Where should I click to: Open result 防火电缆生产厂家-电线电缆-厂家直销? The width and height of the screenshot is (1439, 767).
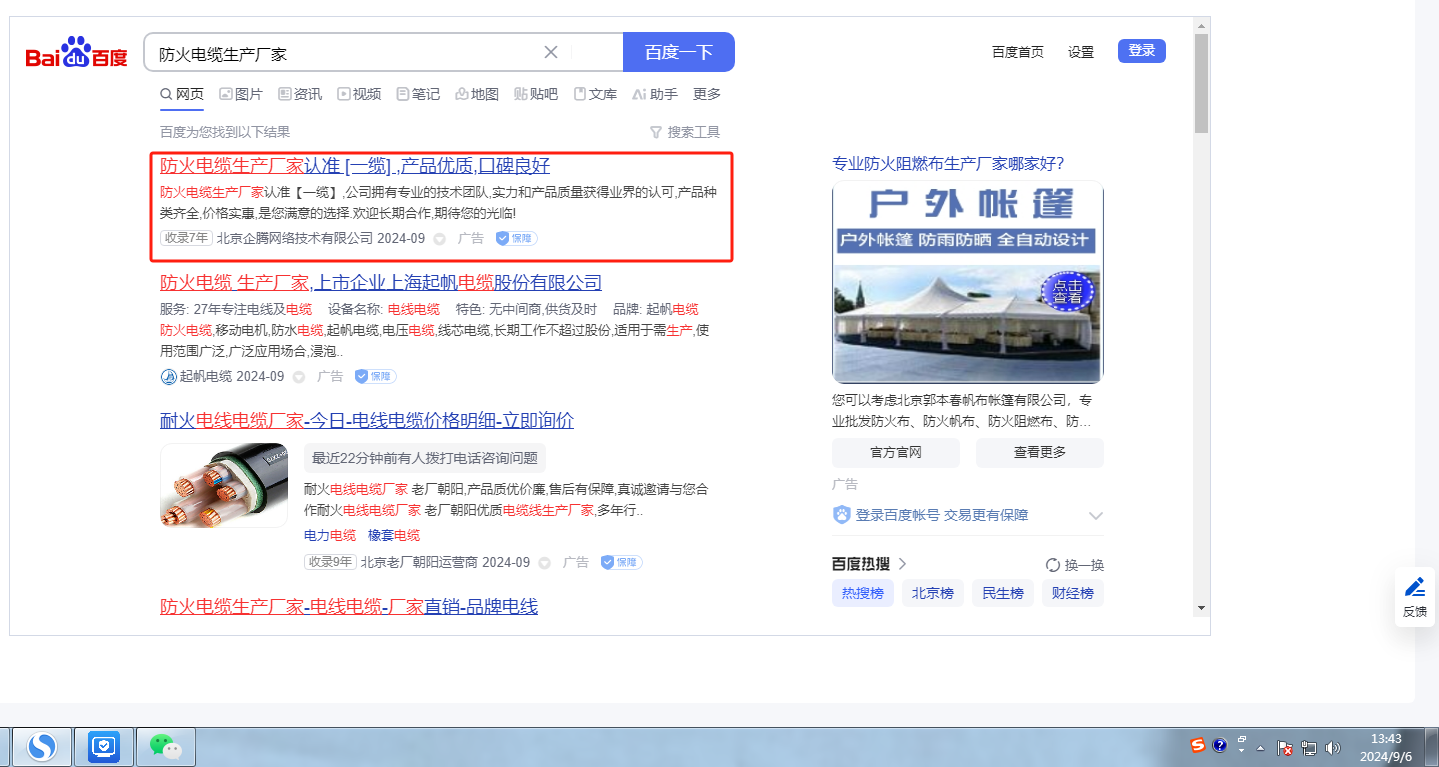coord(349,607)
